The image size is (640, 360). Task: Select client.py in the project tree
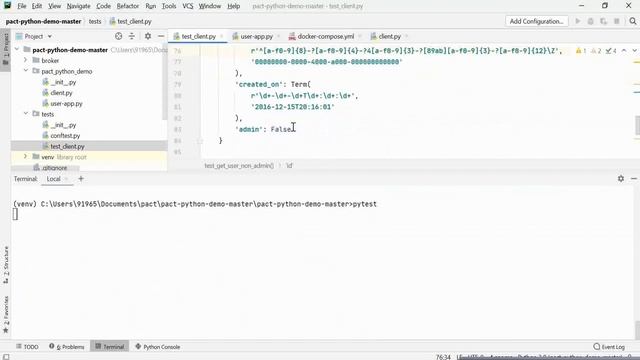61,93
